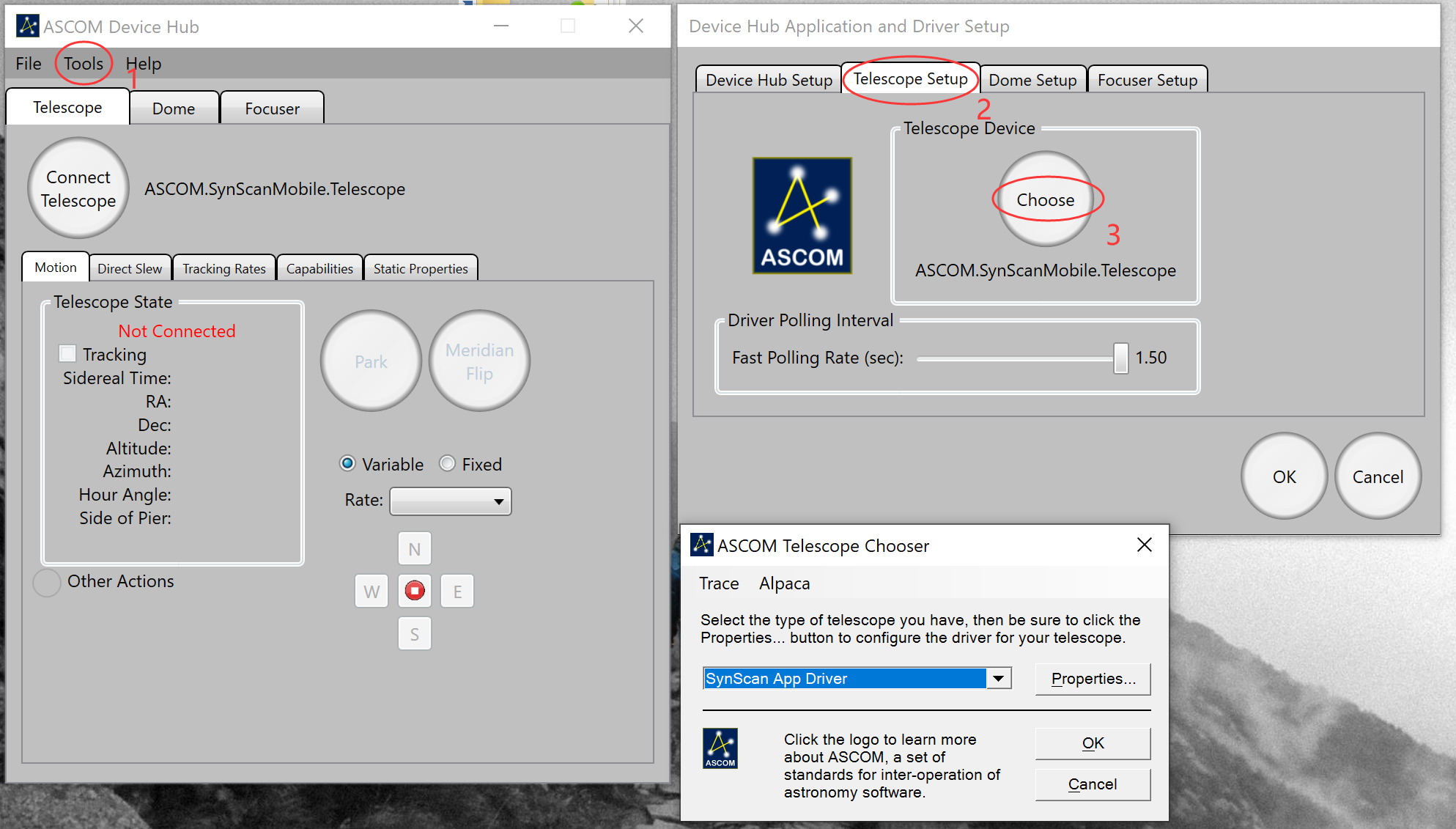Click the N slew direction button
This screenshot has width=1456, height=829.
[414, 548]
